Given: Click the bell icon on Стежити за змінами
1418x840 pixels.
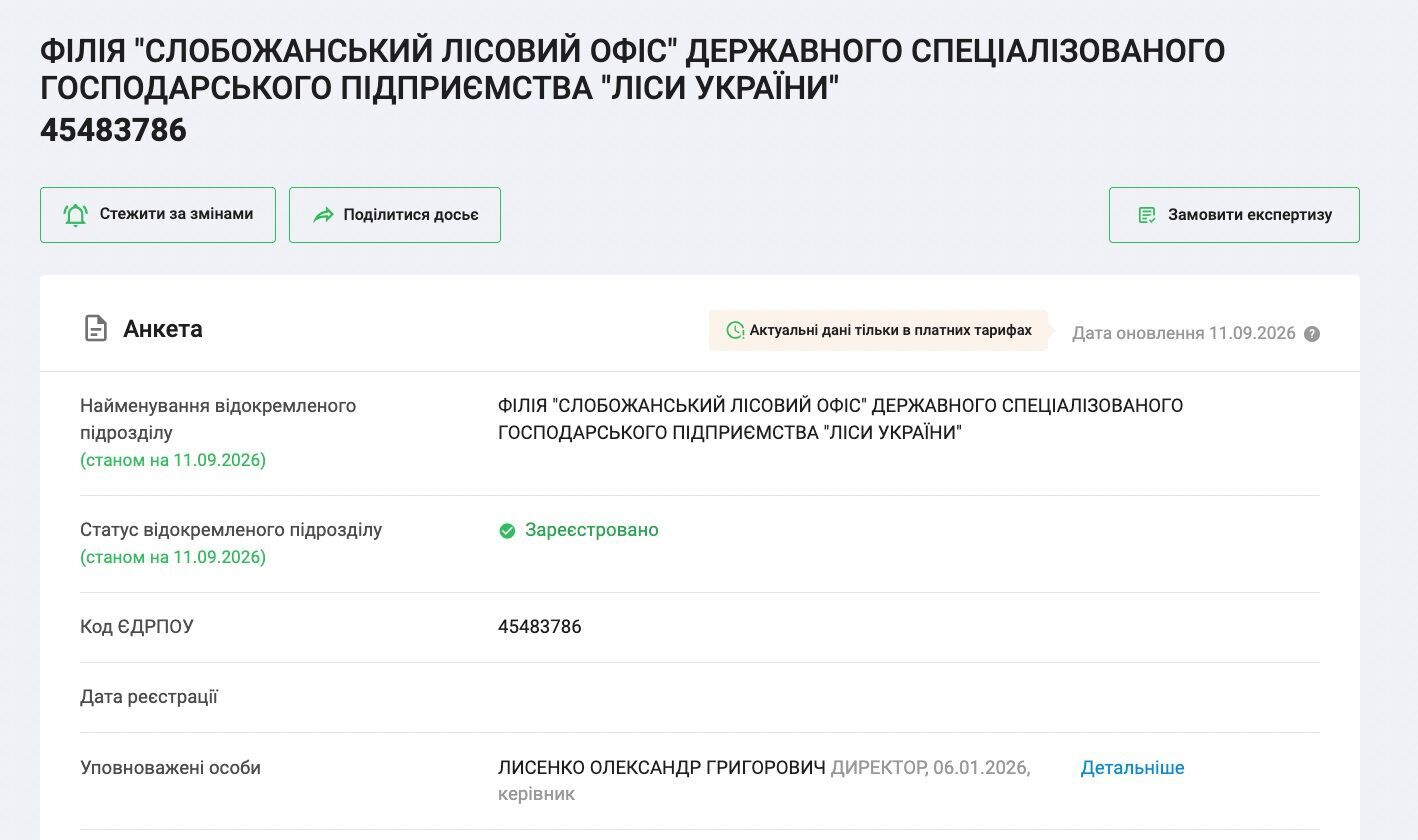Looking at the screenshot, I should [76, 215].
